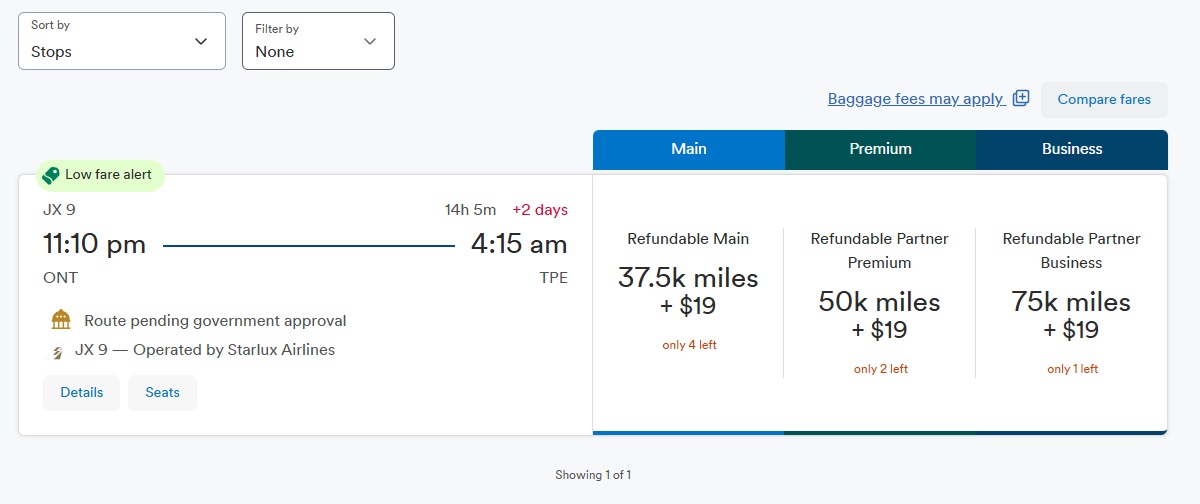Click the Low fare alert tag icon
This screenshot has width=1200, height=504.
51,175
